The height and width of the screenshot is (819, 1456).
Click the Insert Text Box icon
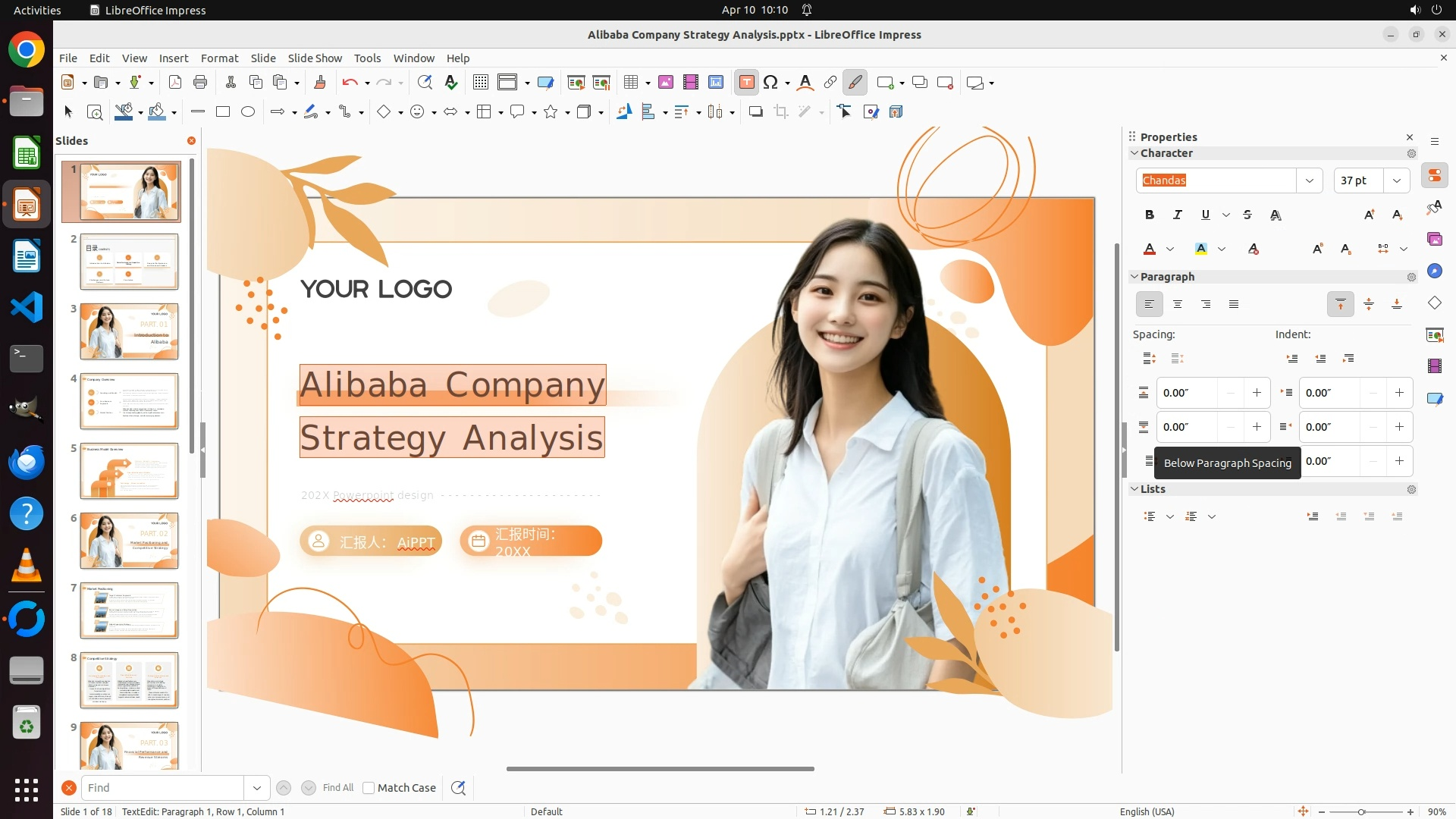[x=746, y=83]
